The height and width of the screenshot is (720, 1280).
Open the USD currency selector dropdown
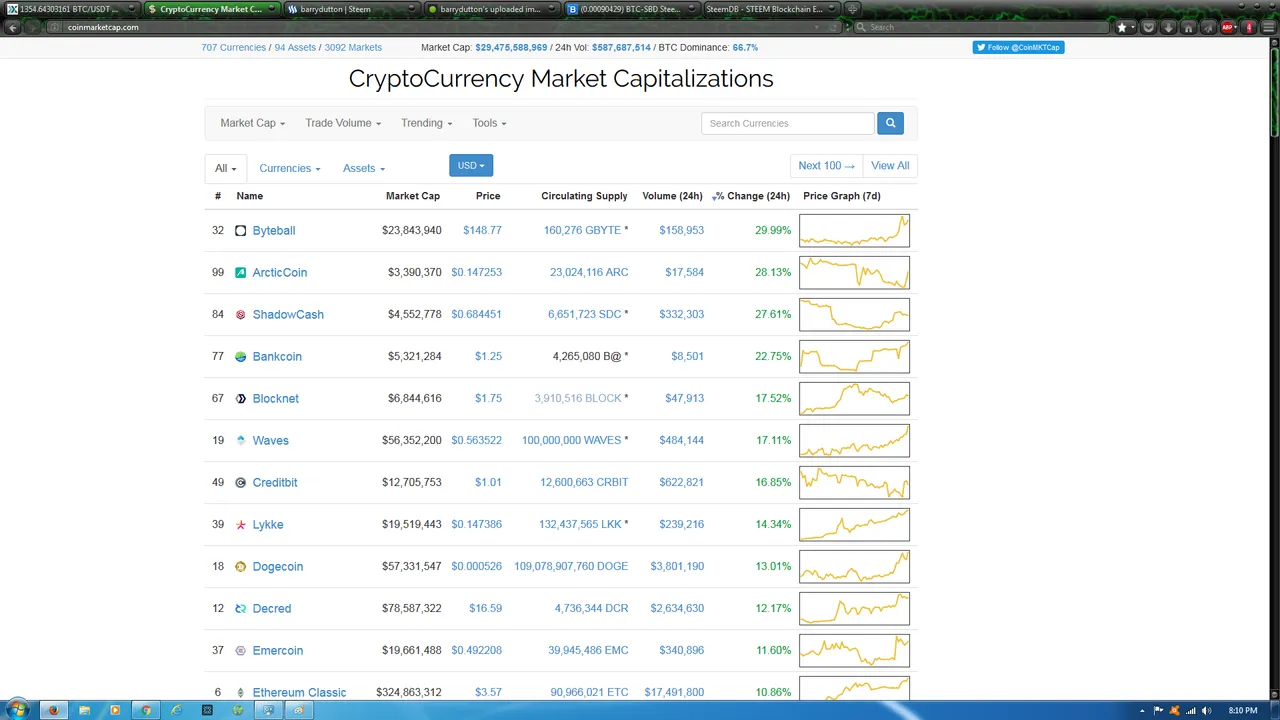tap(471, 165)
